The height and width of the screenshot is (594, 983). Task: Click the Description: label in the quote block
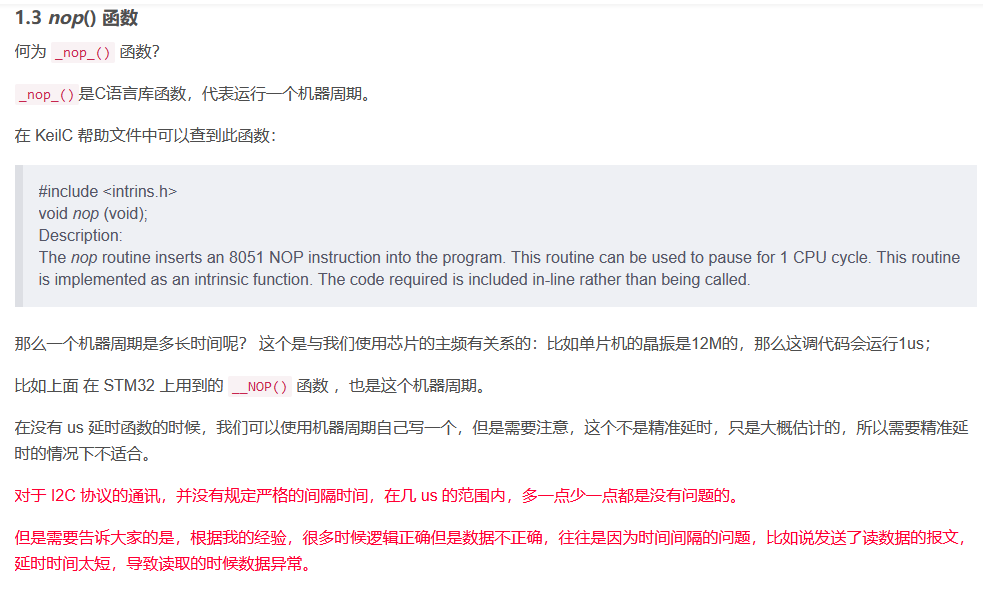(80, 235)
